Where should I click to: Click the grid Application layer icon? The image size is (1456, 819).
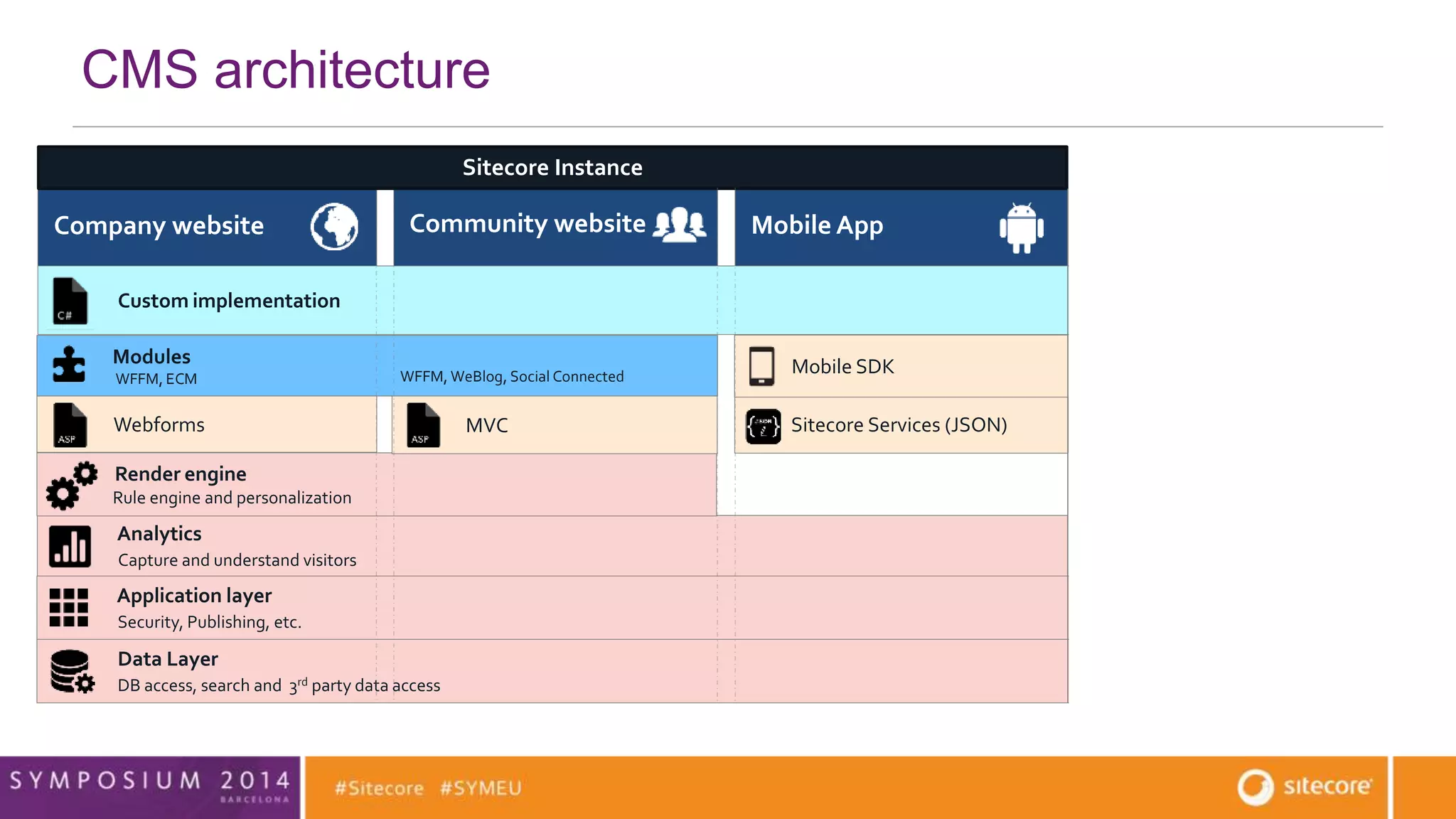coord(69,607)
